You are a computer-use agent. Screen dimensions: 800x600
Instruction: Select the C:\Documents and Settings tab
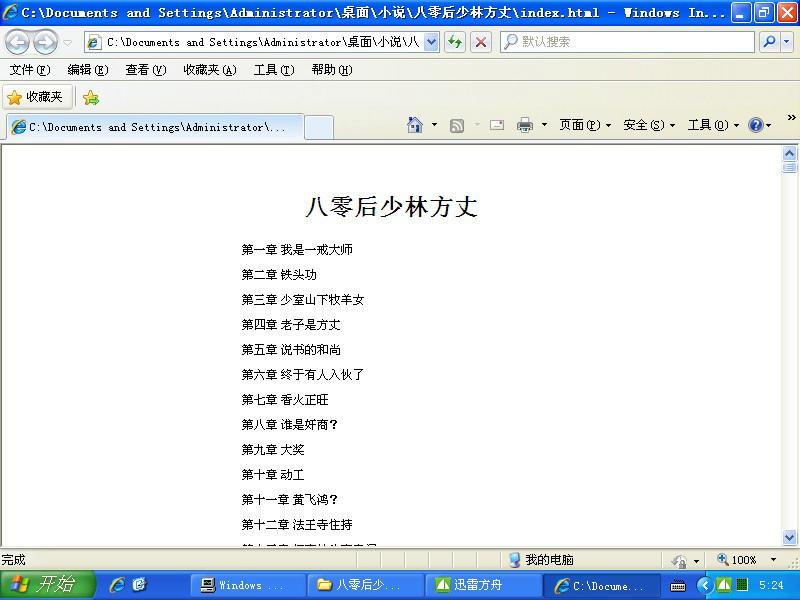point(155,127)
